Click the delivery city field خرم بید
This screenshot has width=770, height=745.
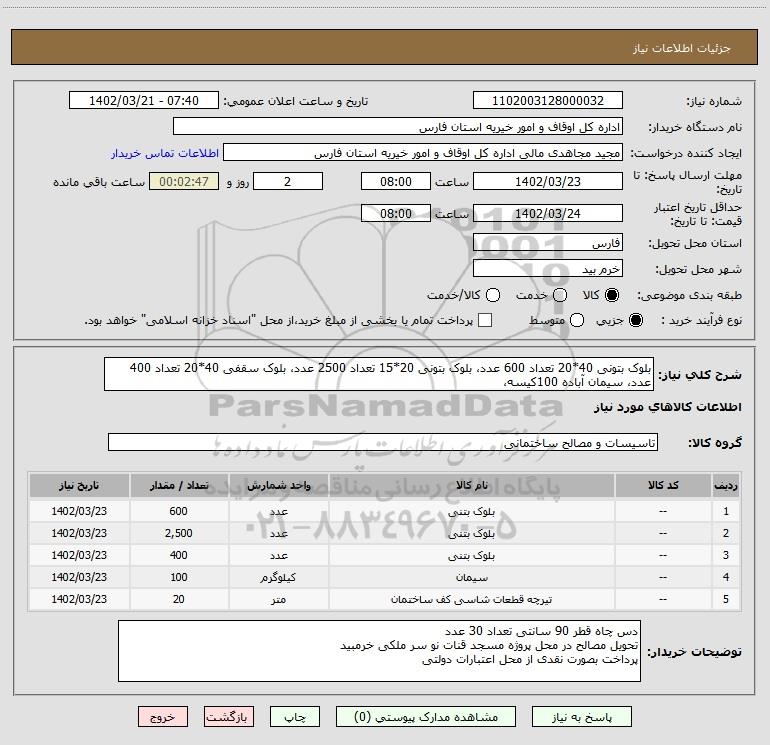point(548,269)
